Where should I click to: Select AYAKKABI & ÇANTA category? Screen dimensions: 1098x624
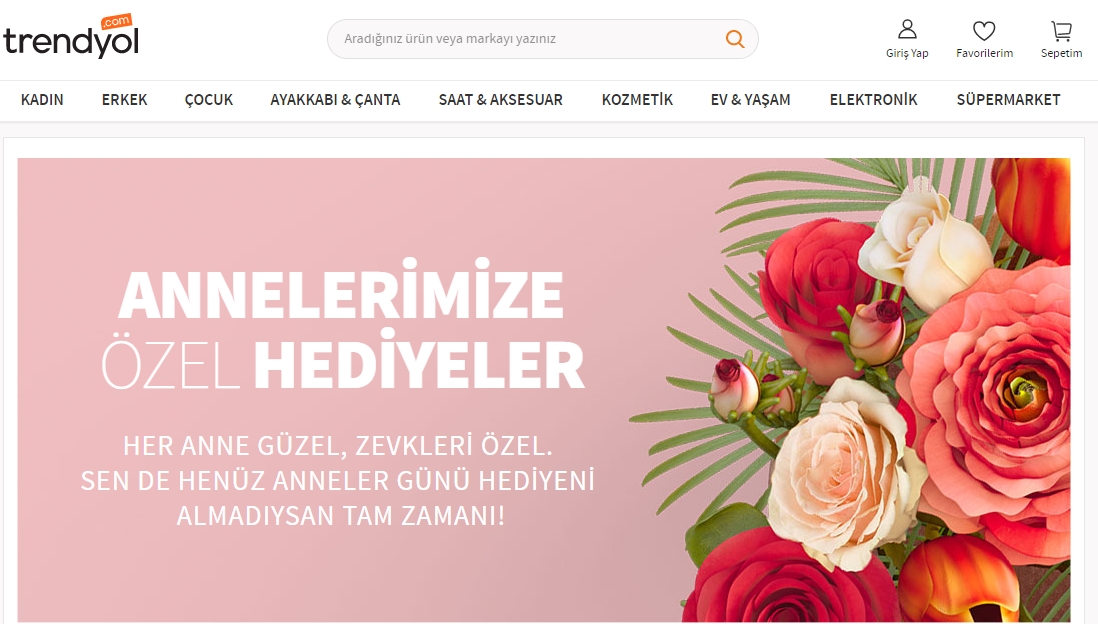(335, 100)
